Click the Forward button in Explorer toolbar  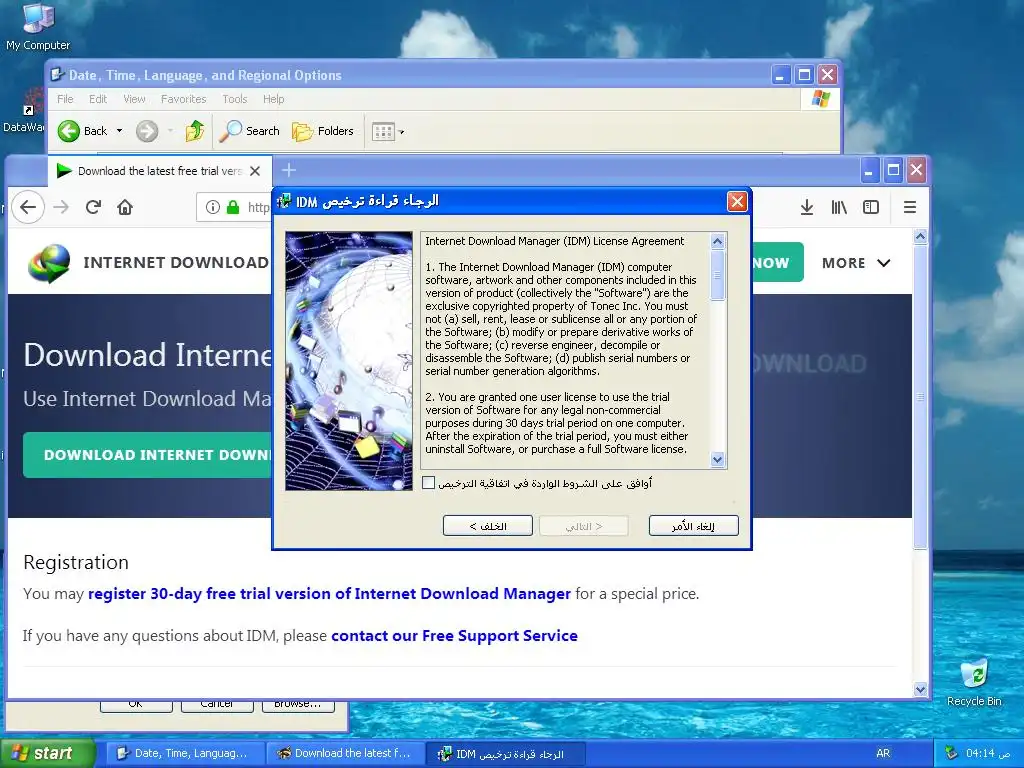(x=147, y=131)
